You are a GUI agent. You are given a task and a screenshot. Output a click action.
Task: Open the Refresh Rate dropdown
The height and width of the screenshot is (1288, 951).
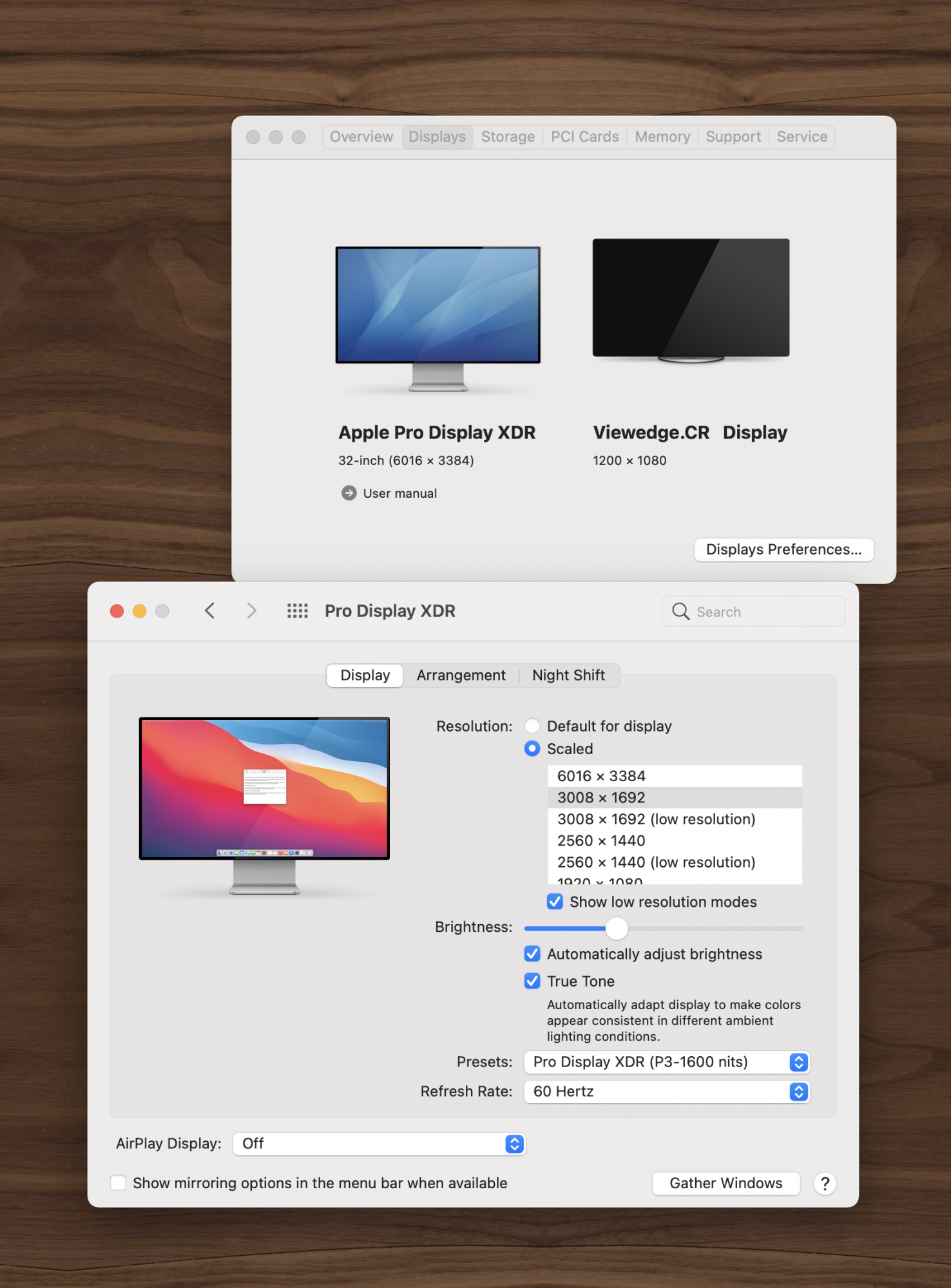[667, 1092]
